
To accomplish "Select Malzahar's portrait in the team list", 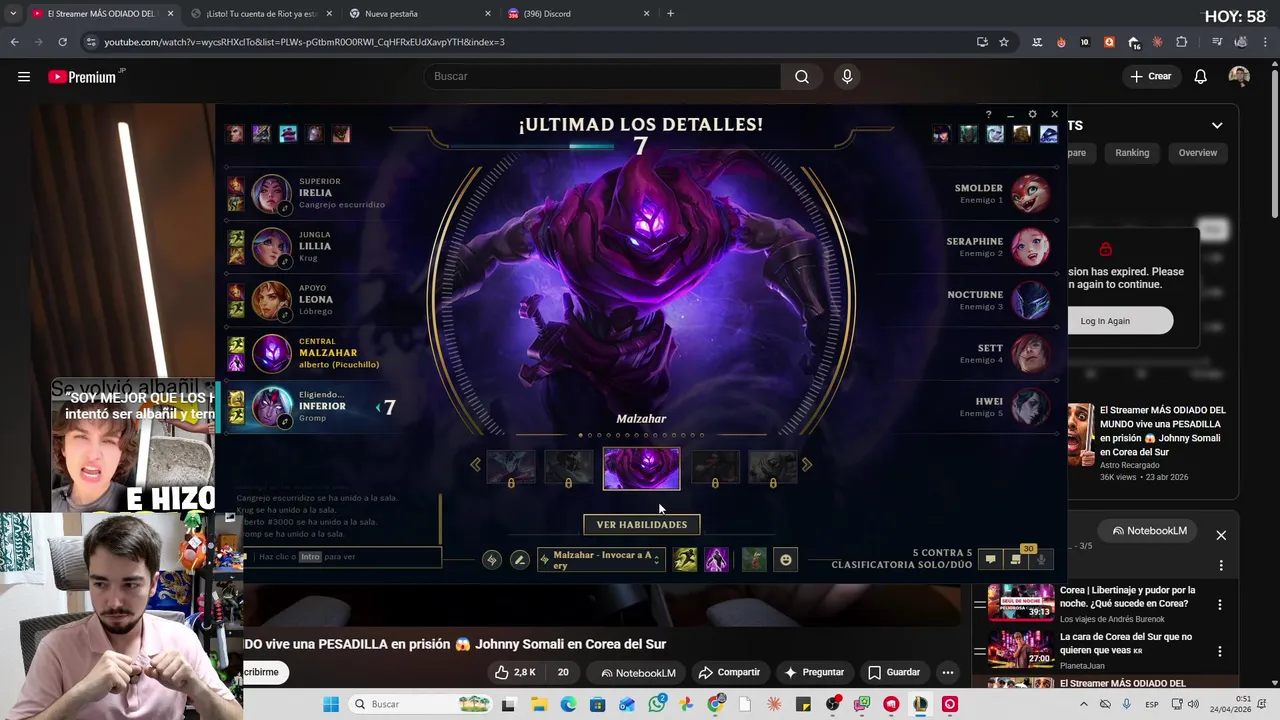I will 271,353.
